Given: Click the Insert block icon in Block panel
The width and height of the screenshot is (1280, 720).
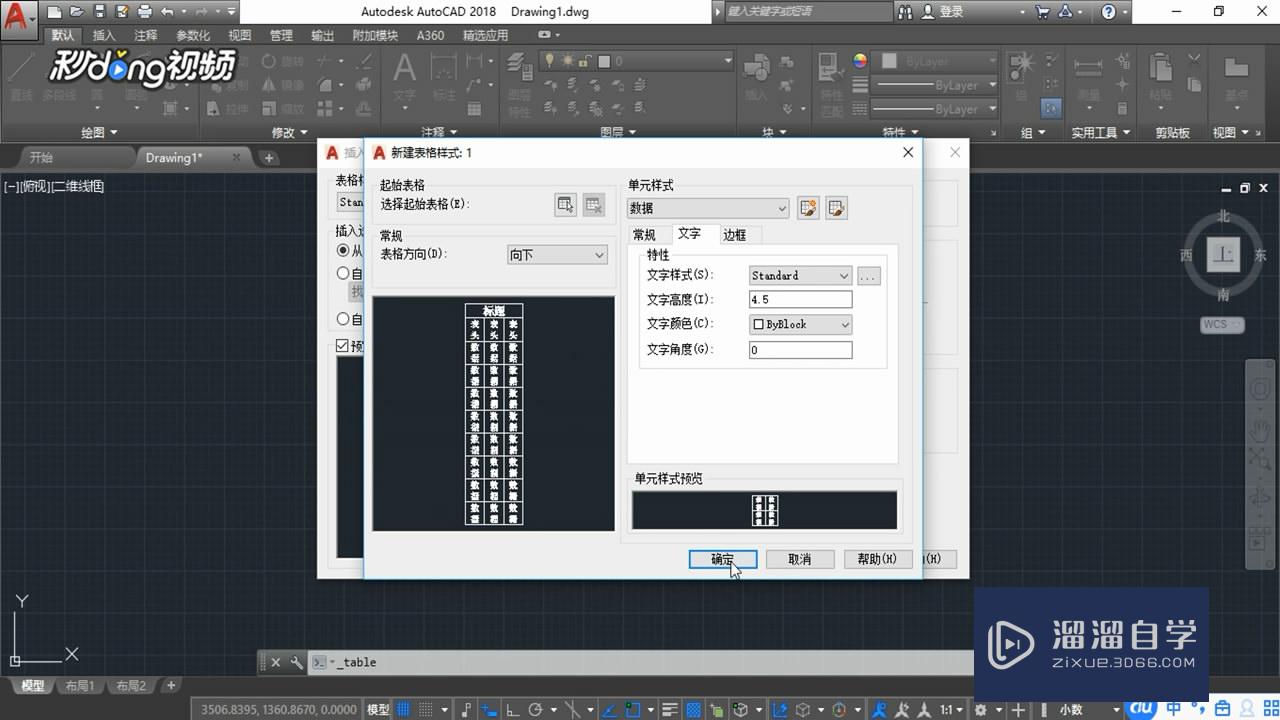Looking at the screenshot, I should tap(757, 76).
